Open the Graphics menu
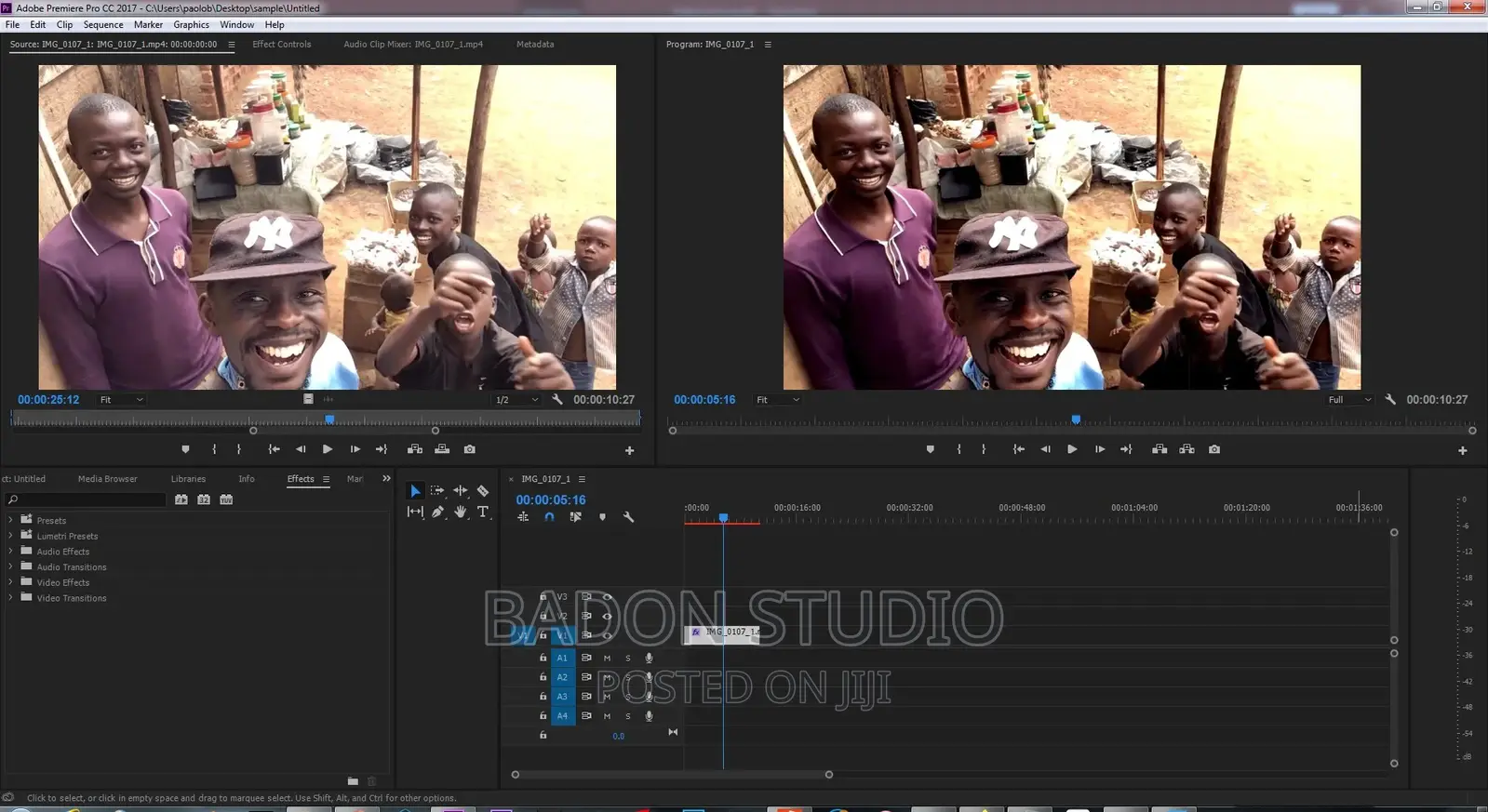This screenshot has height=812, width=1488. click(191, 25)
